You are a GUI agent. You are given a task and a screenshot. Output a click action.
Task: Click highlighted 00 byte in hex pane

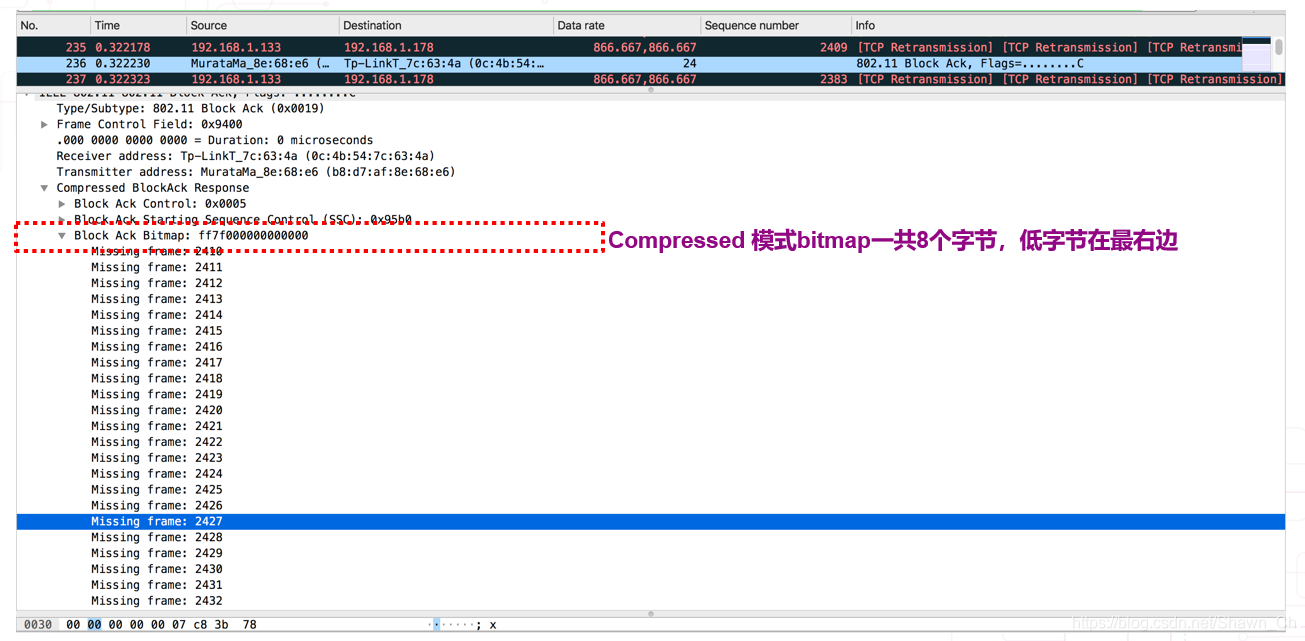coord(94,625)
